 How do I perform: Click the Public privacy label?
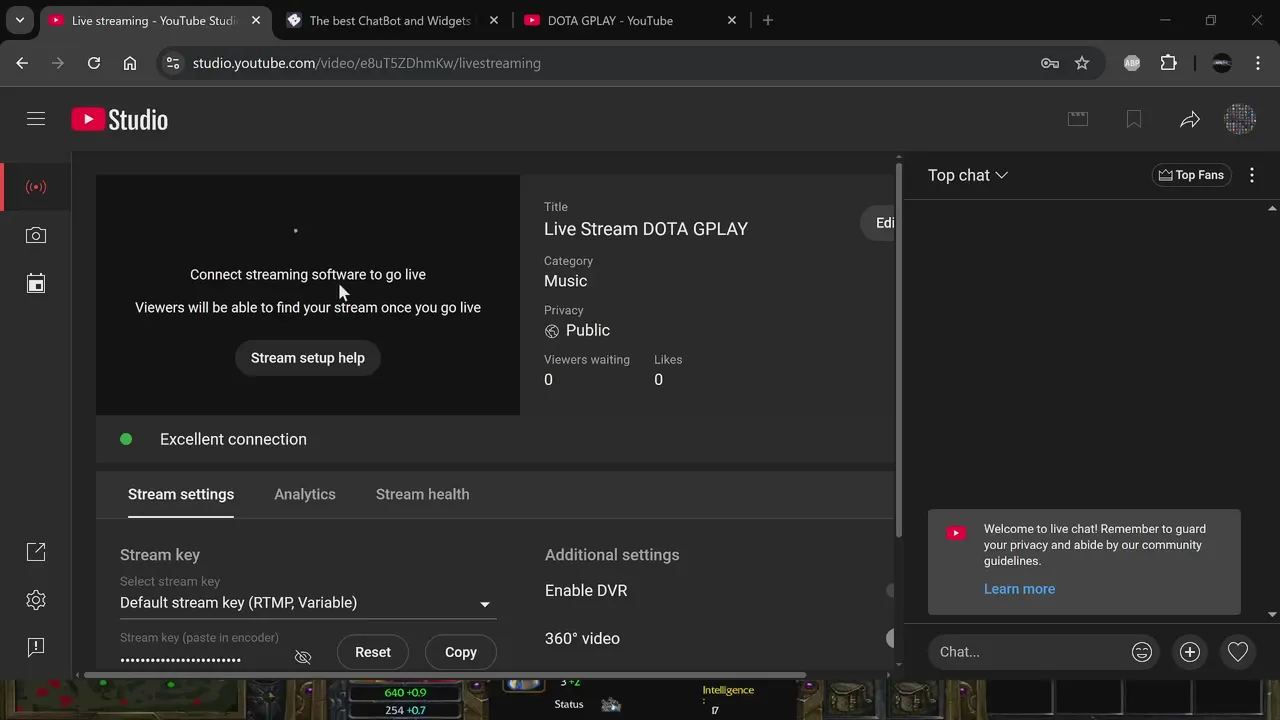(588, 330)
